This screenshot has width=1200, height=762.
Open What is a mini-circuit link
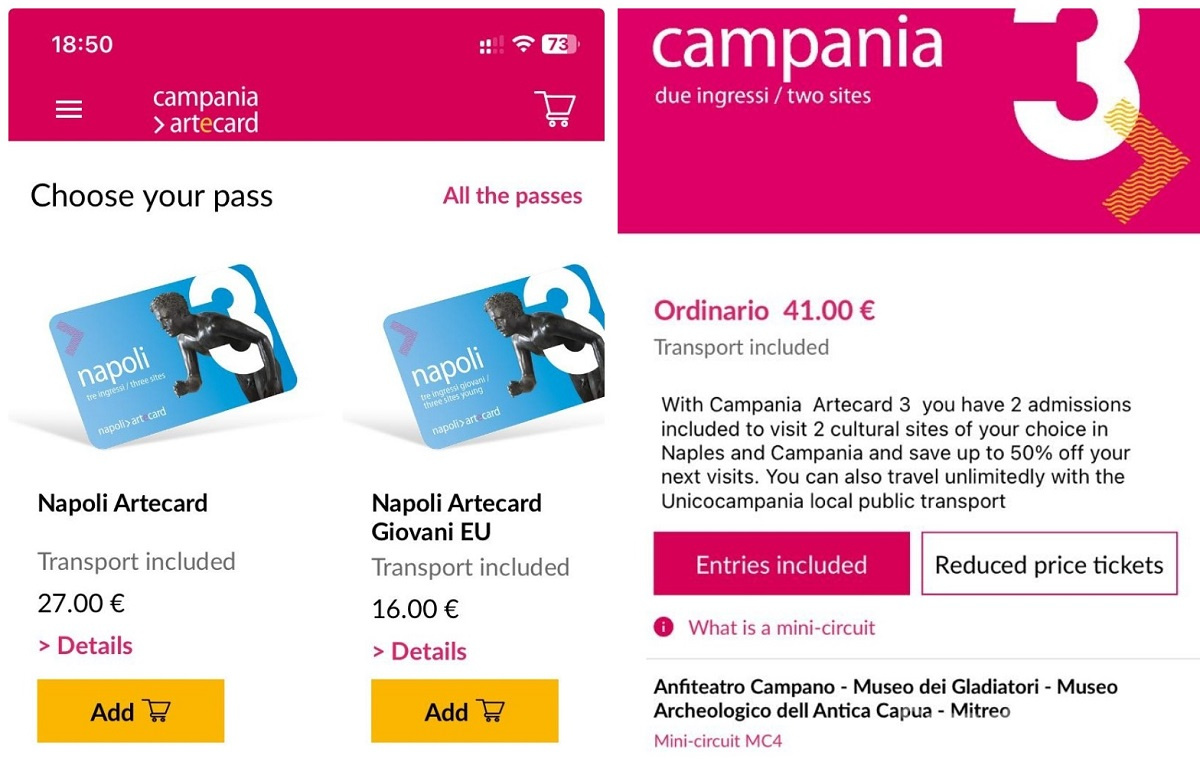781,628
